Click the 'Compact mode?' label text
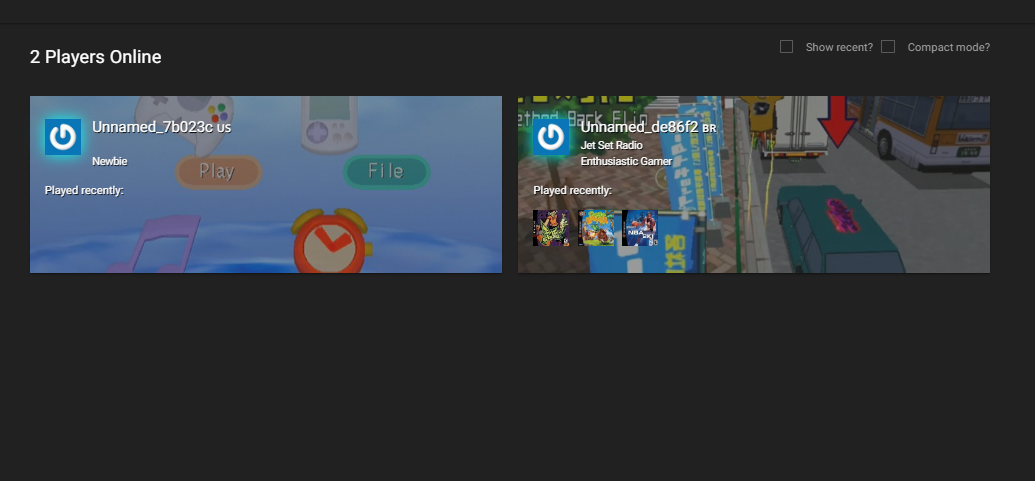 tap(949, 48)
